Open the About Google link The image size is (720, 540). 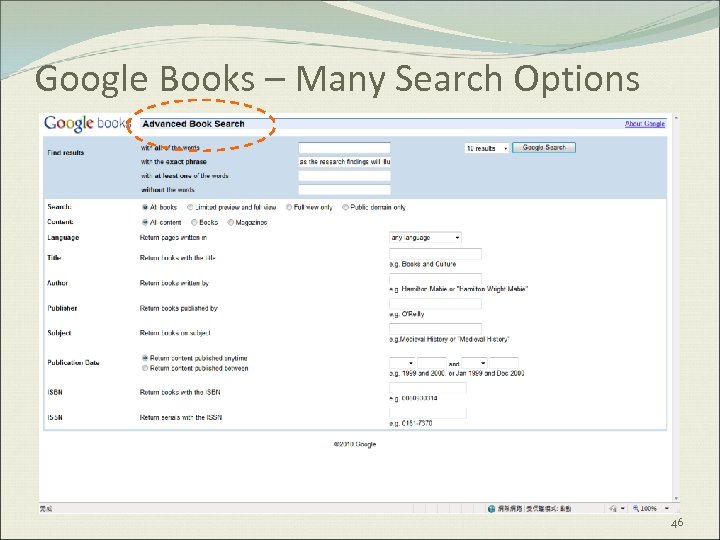[x=645, y=124]
